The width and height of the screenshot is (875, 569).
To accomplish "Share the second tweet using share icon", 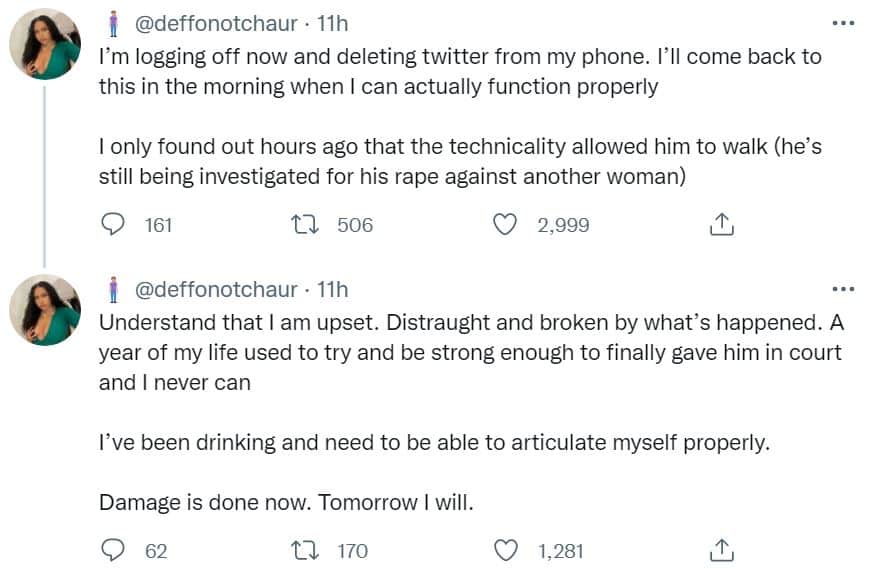I will 722,550.
